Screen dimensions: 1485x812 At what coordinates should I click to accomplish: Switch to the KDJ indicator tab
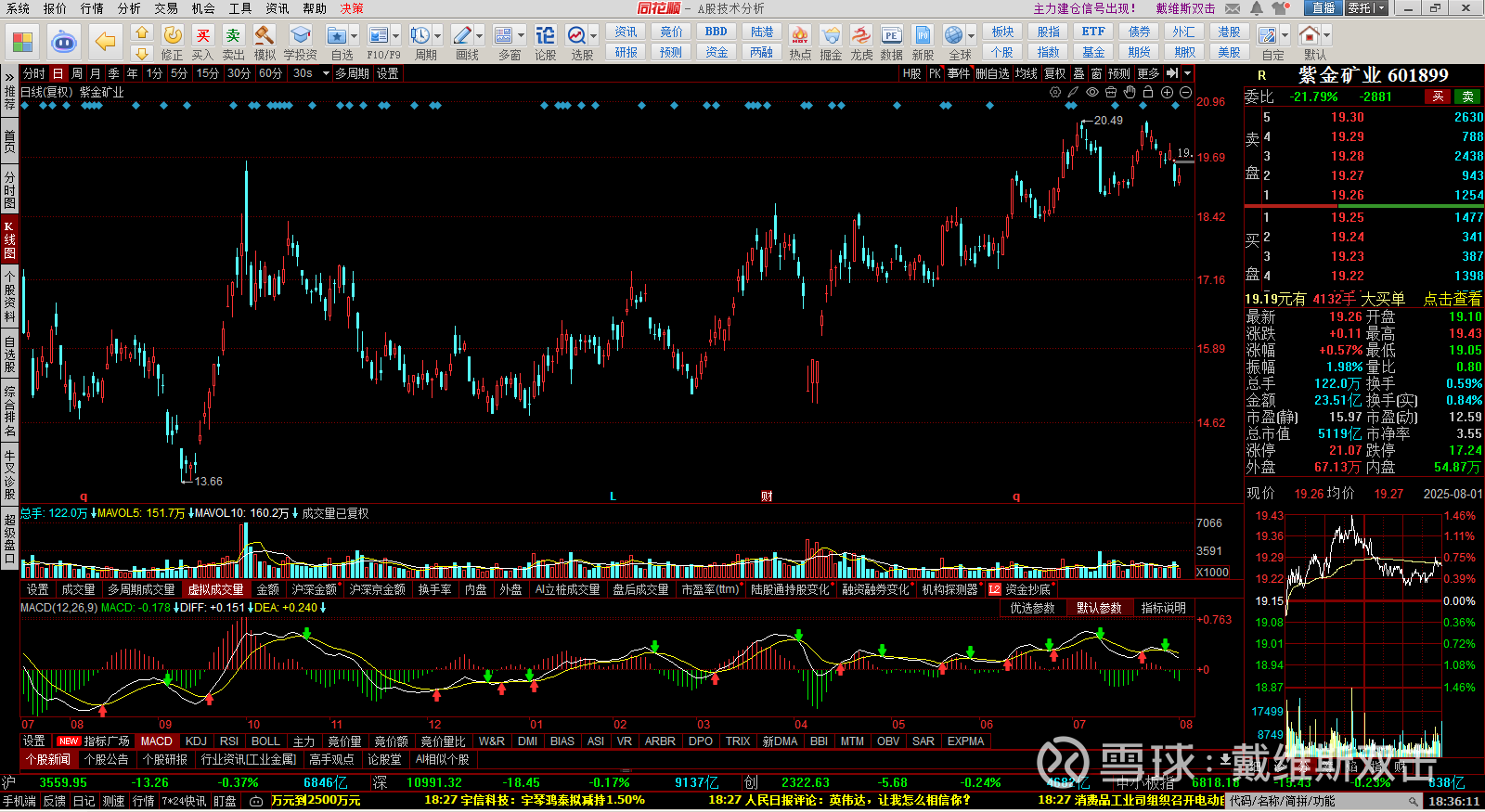(x=196, y=741)
